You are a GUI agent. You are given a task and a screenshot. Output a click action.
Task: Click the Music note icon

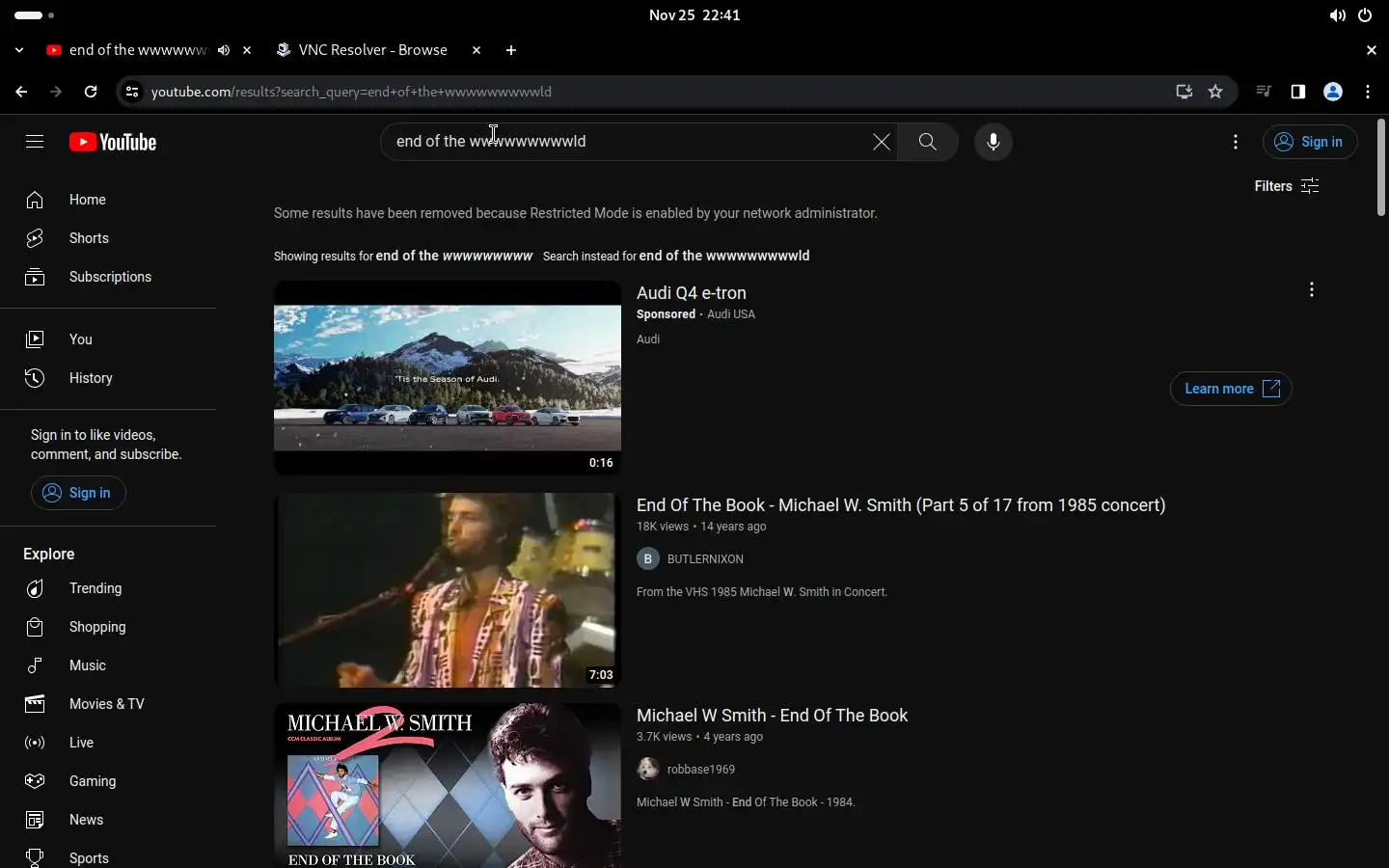click(35, 665)
